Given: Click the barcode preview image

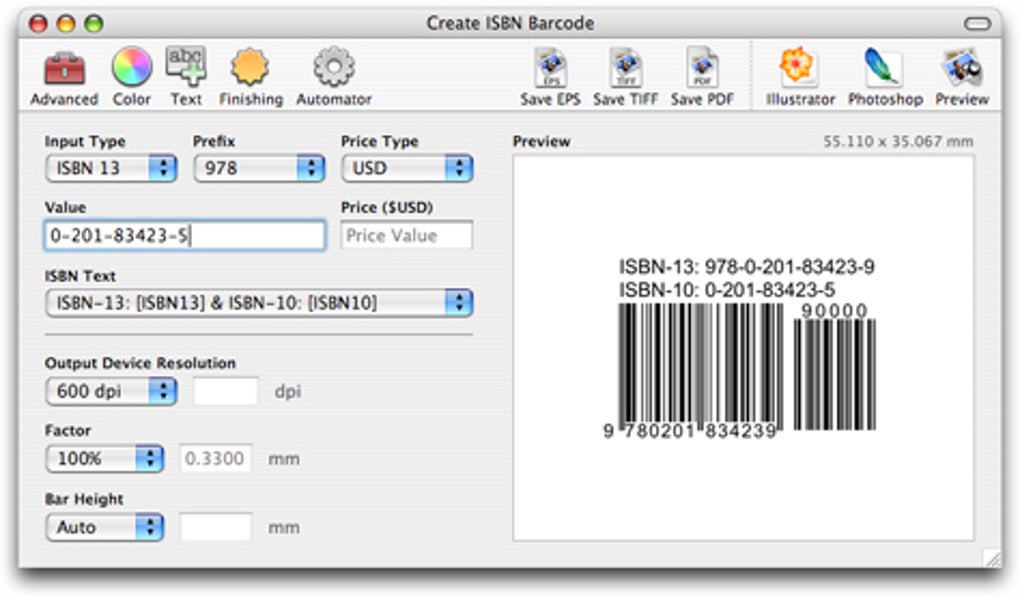Looking at the screenshot, I should 743,348.
